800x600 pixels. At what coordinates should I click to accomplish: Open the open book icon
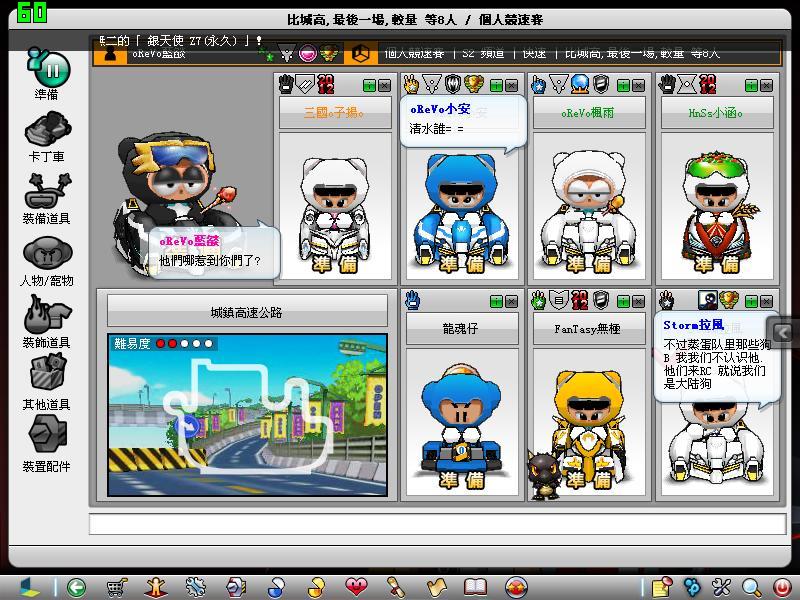pos(476,588)
